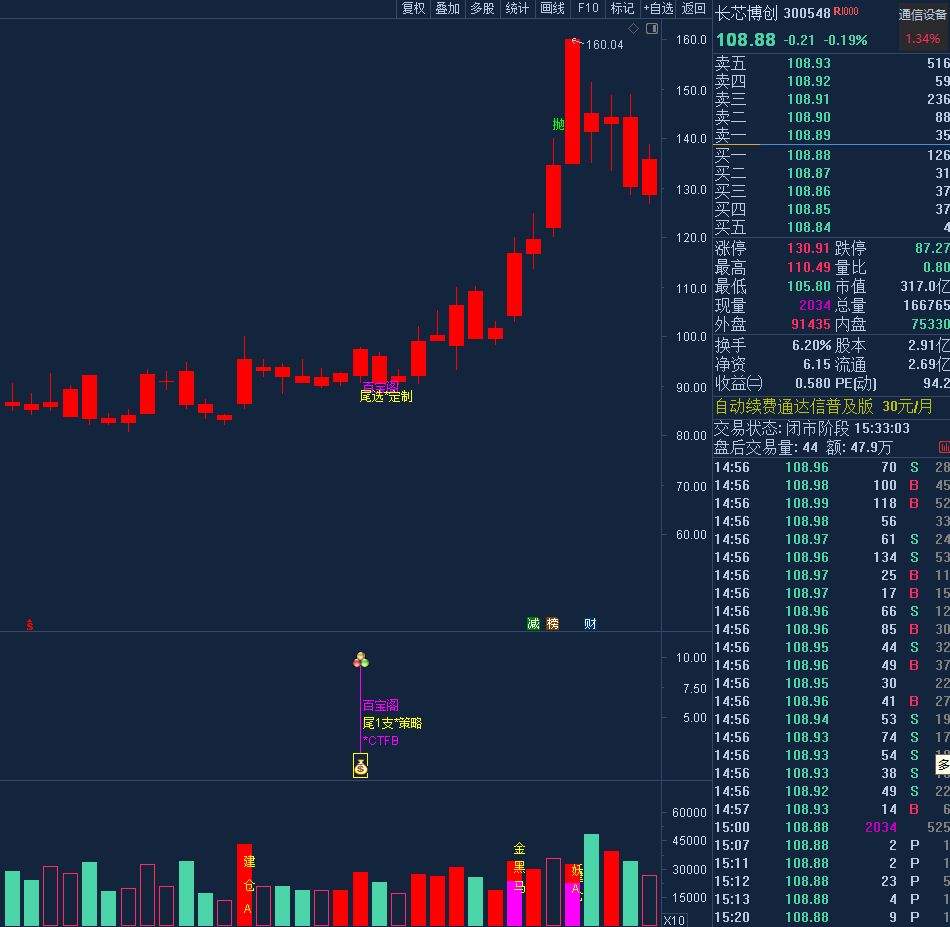Click the X10 volume scale label
The height and width of the screenshot is (927, 950).
(675, 919)
